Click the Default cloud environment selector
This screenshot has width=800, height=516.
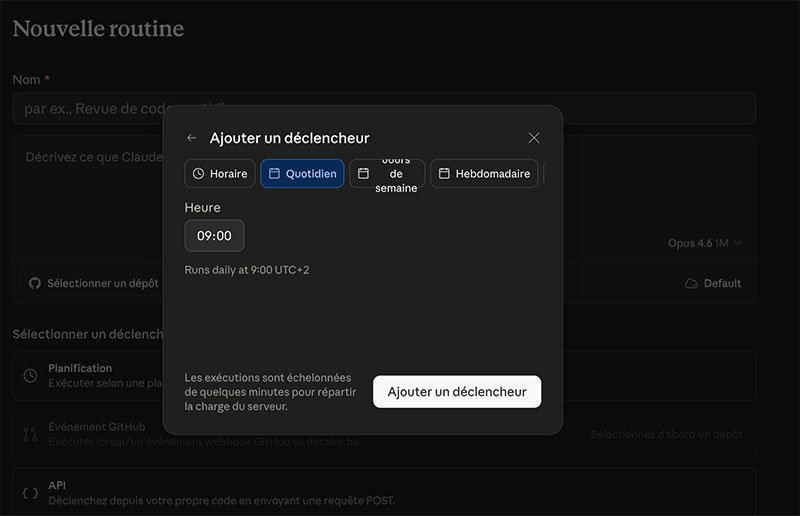[713, 283]
